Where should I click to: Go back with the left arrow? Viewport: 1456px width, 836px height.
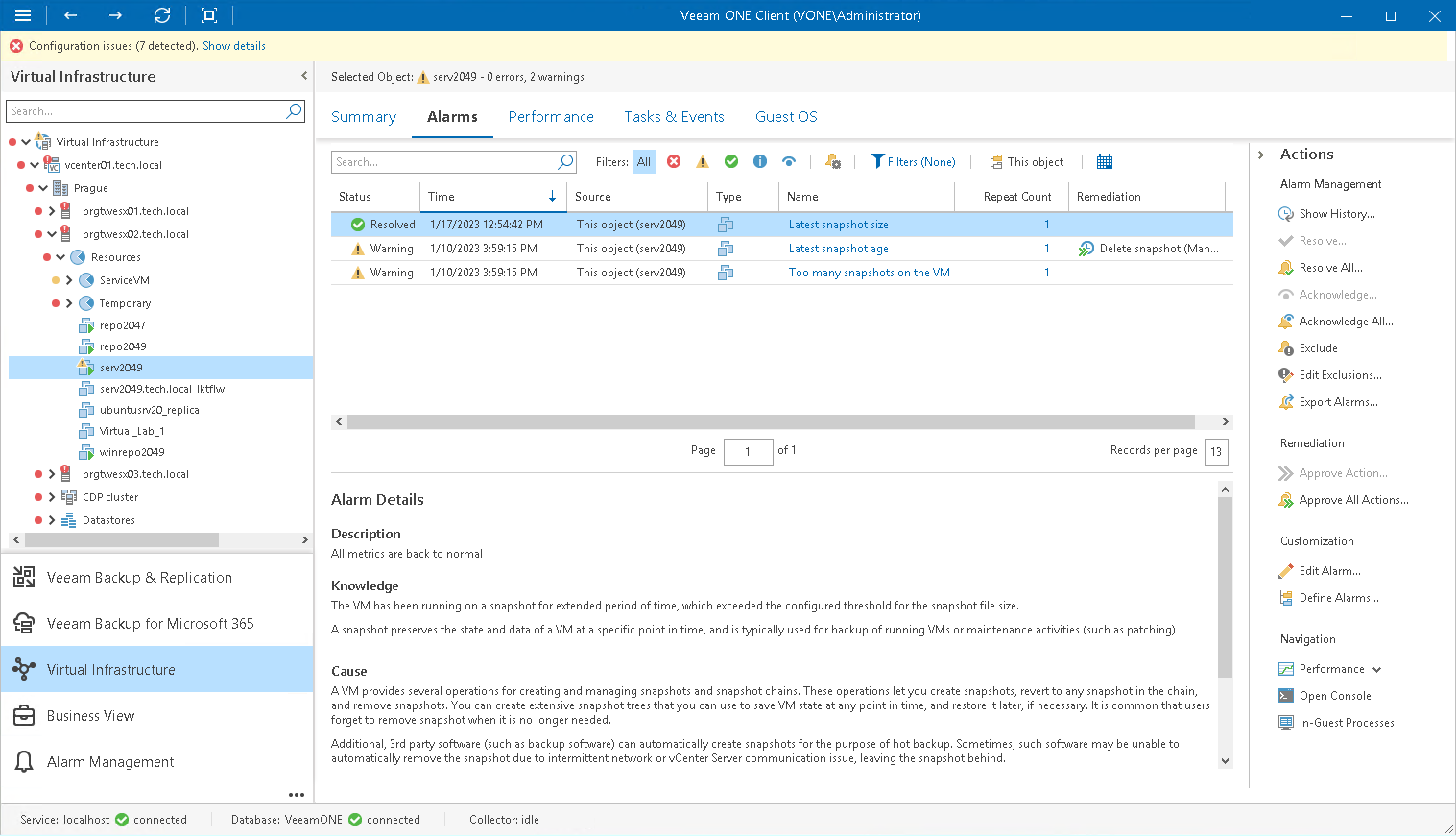(x=70, y=15)
